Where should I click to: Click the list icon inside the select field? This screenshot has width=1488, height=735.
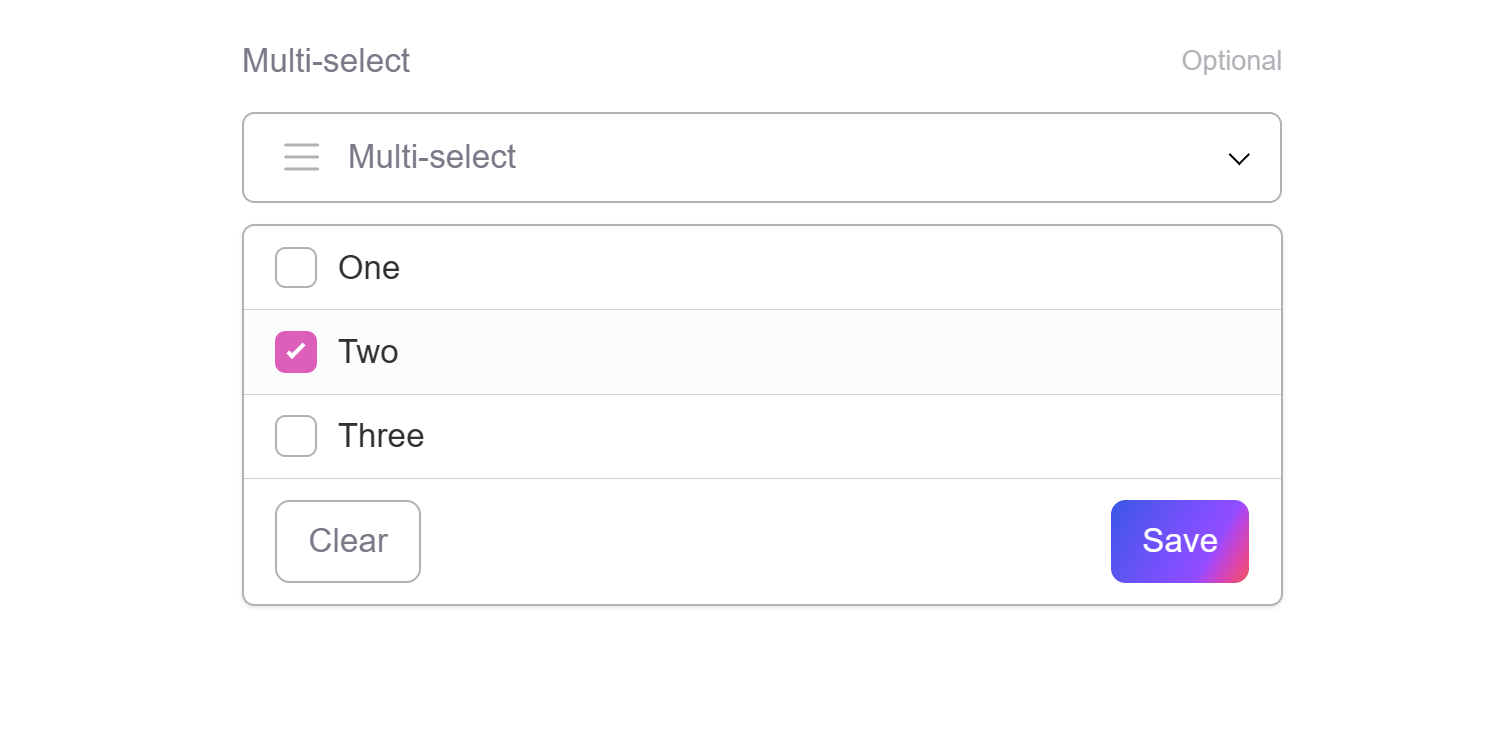[301, 157]
